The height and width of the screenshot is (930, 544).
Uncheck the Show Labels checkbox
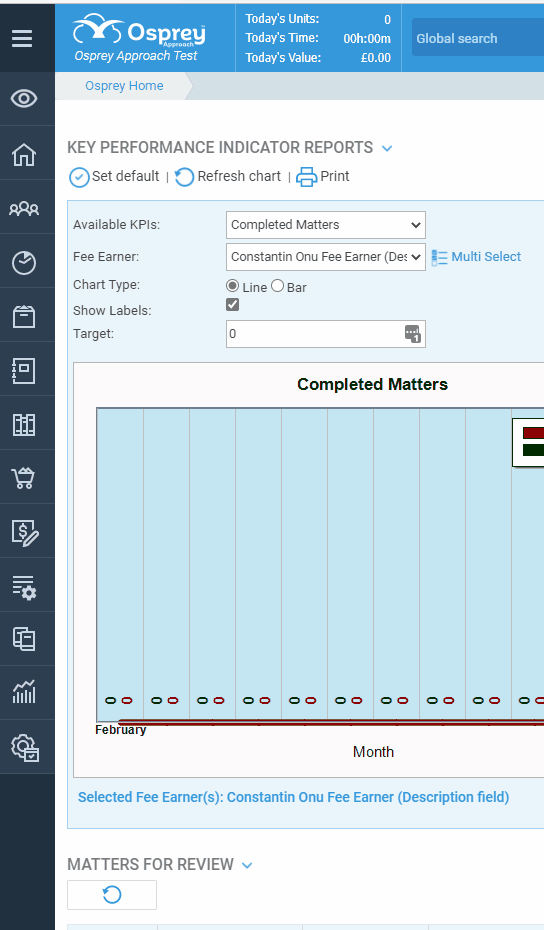tap(233, 304)
